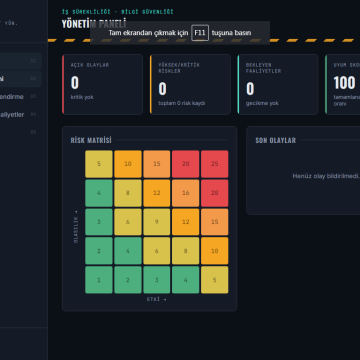Select the red risk matrix cell 25
Viewport: 360px width, 360px height.
coord(215,164)
